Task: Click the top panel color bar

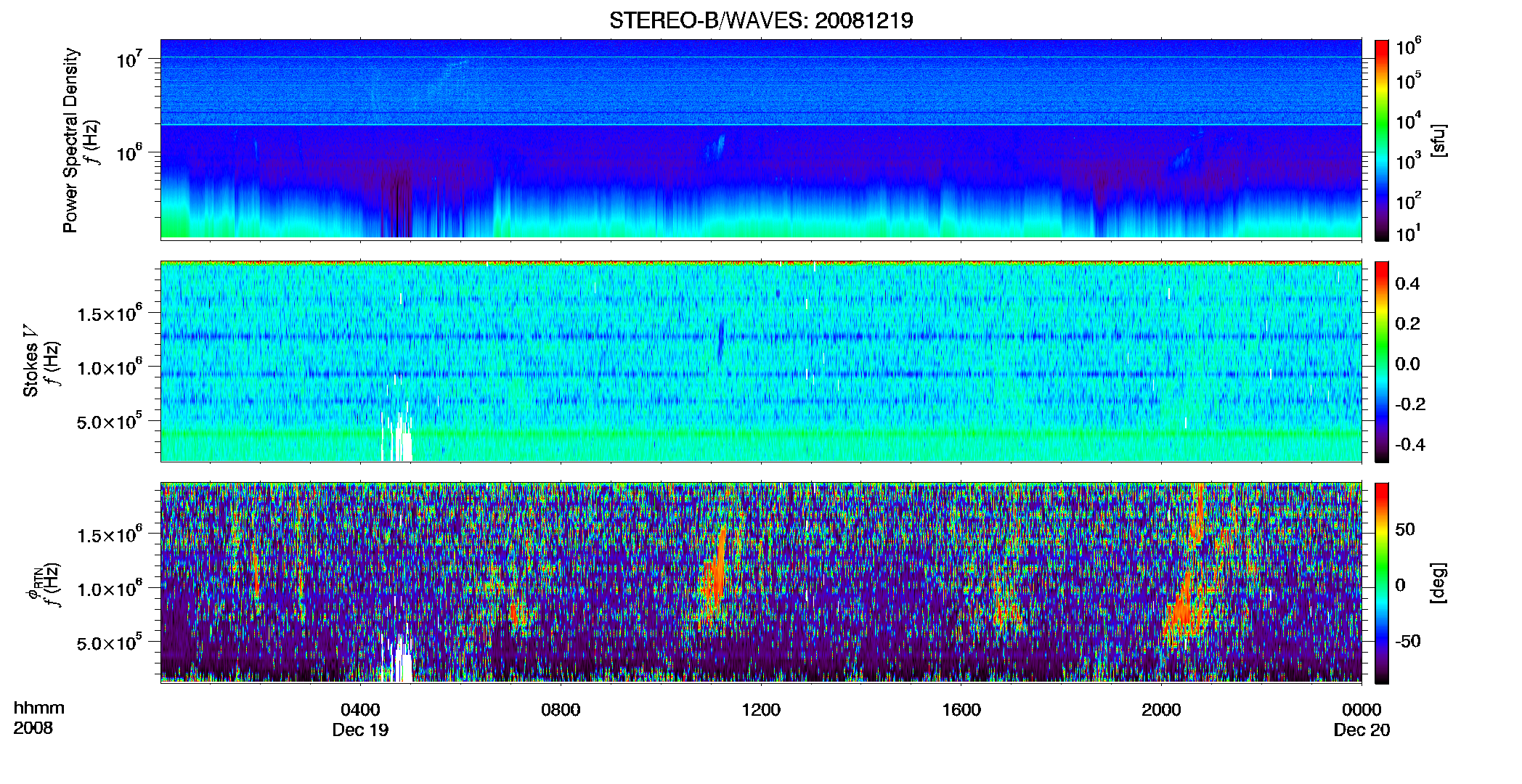Action: 1382,140
